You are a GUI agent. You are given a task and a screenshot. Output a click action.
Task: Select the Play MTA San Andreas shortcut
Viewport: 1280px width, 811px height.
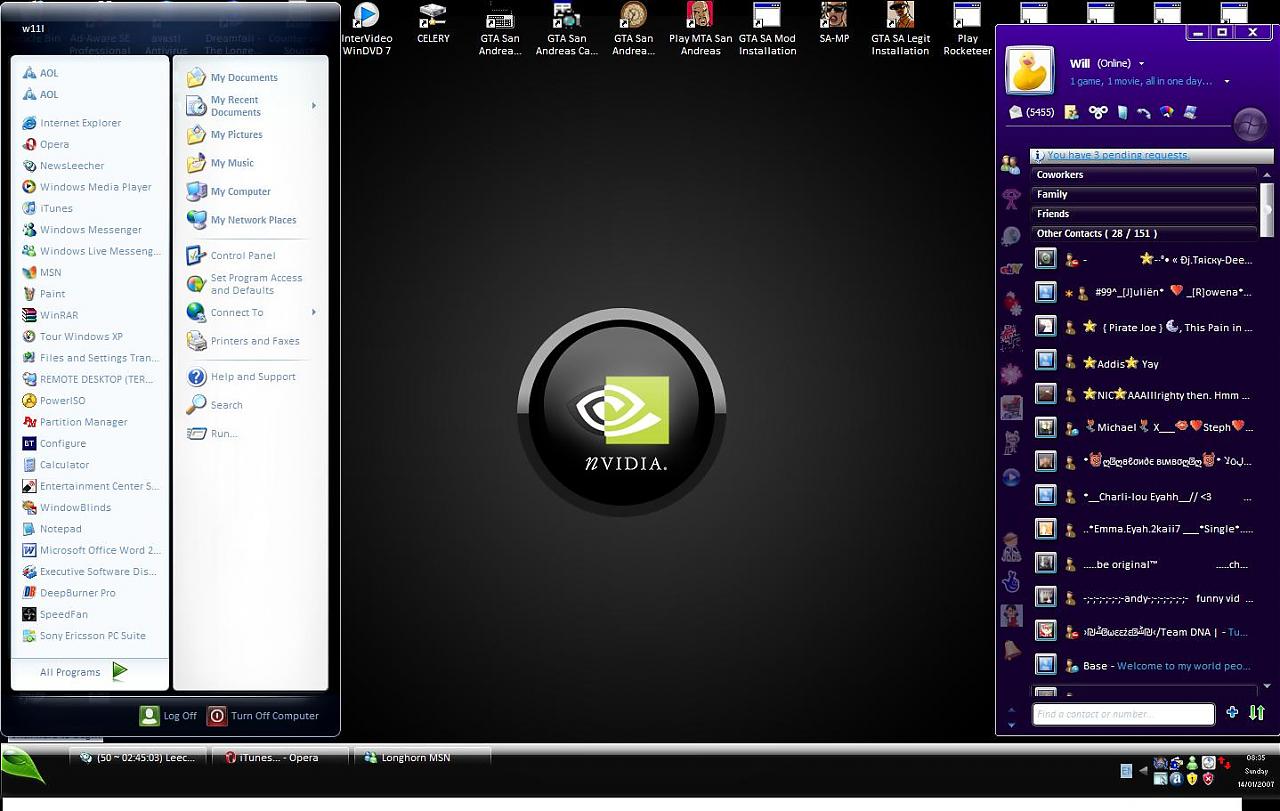click(700, 29)
